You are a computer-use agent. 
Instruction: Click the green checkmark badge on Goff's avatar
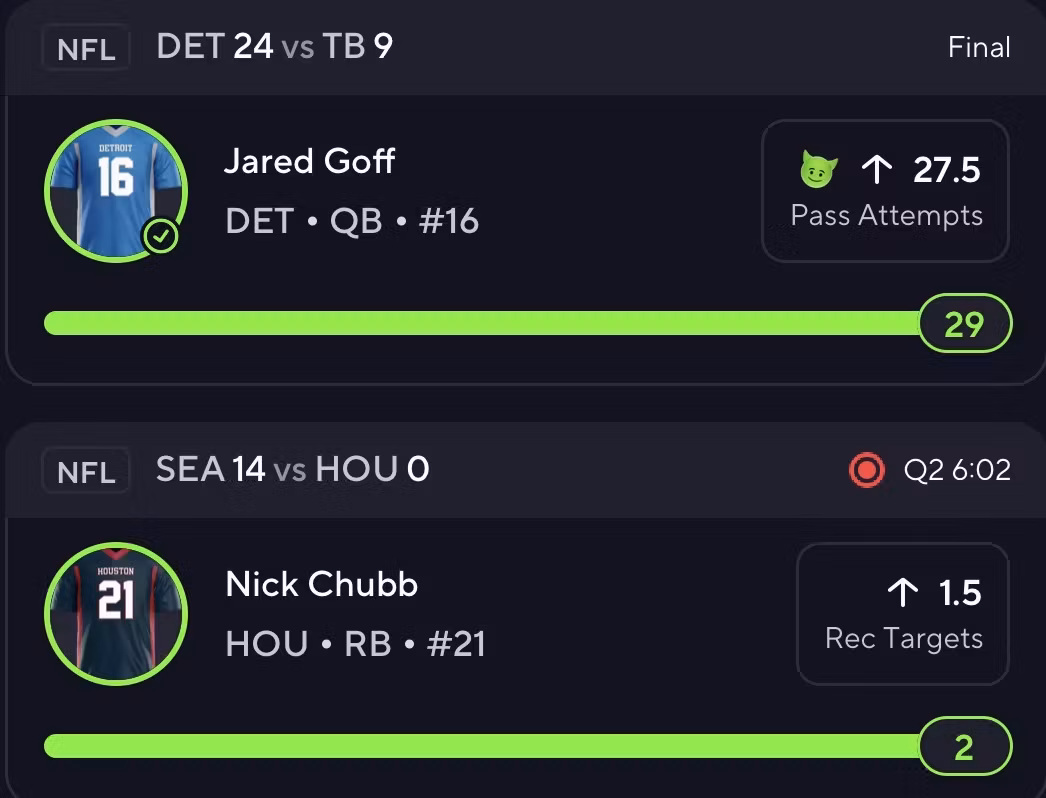point(163,237)
